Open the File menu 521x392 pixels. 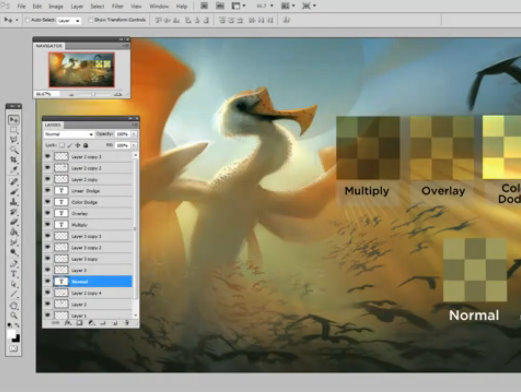(x=21, y=6)
